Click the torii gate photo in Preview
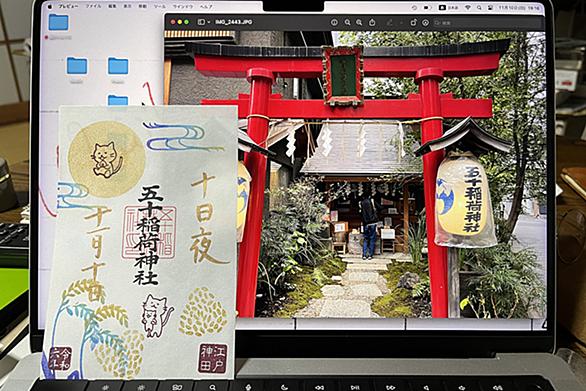 click(x=355, y=174)
